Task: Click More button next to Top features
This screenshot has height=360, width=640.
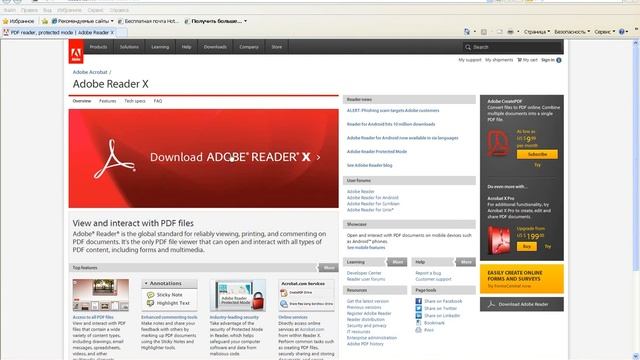Action: point(329,268)
